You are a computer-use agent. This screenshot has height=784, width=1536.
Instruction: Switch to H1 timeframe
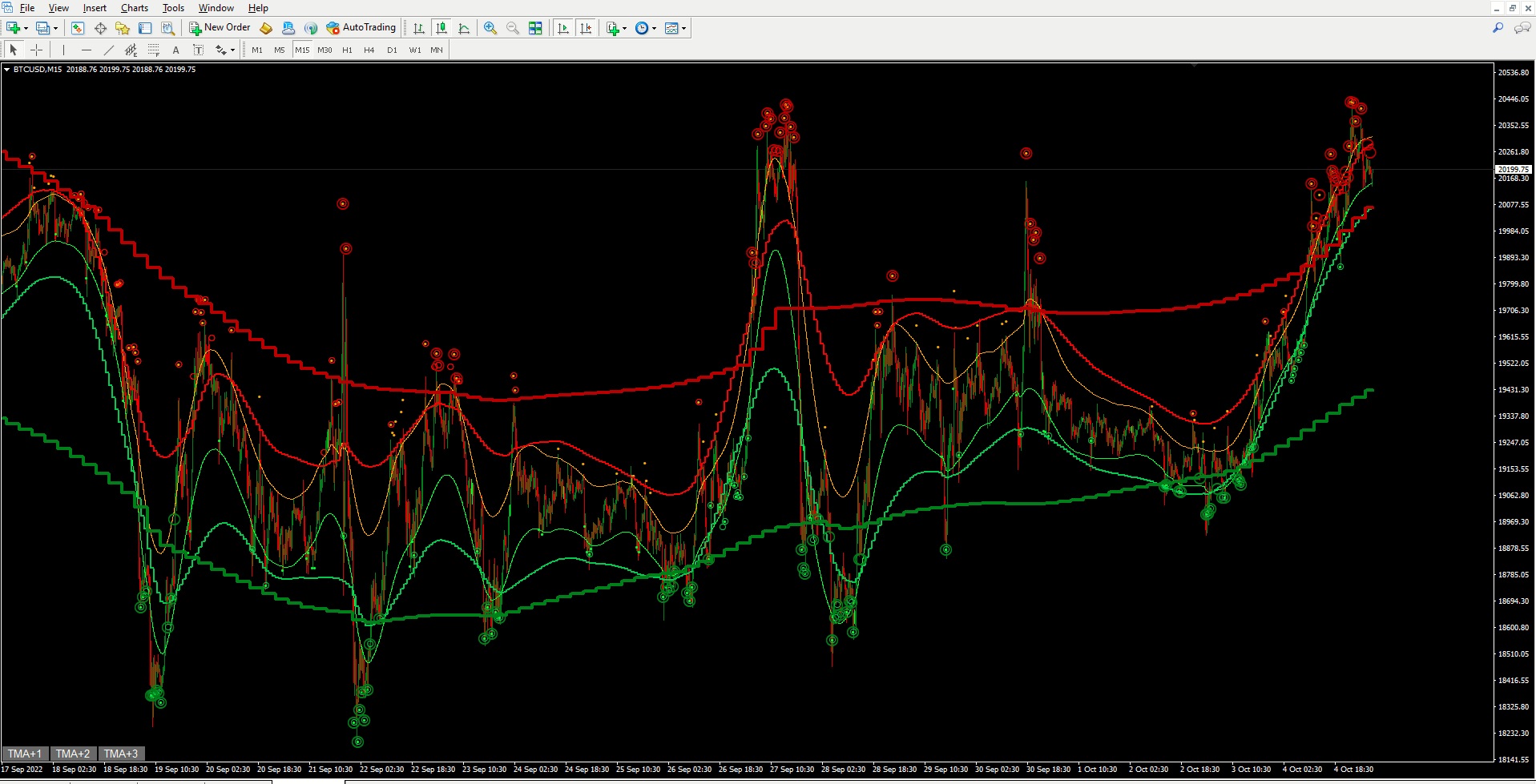(x=347, y=50)
